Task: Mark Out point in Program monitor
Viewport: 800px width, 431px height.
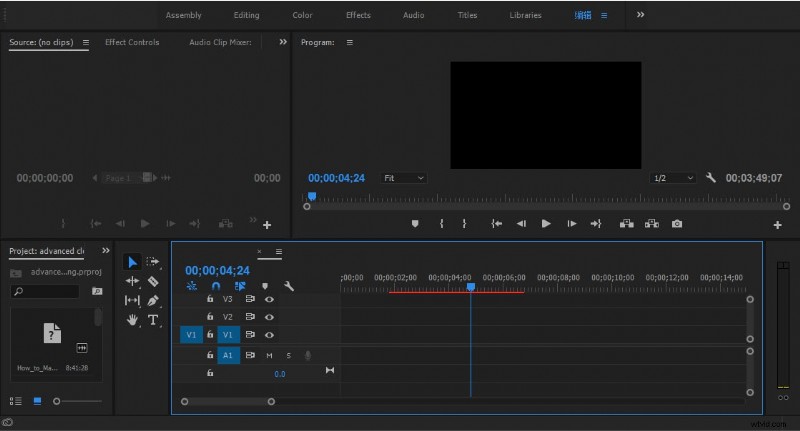Action: pos(464,223)
